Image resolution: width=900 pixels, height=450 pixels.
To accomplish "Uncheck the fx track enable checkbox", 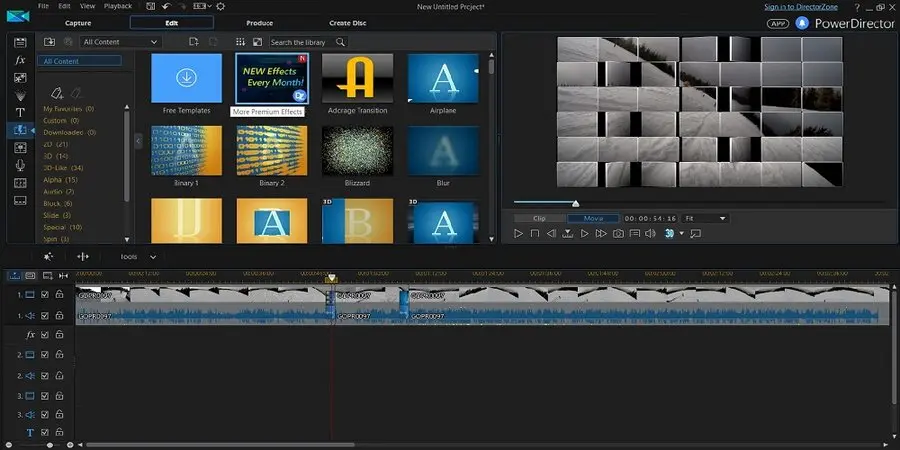I will 45,334.
